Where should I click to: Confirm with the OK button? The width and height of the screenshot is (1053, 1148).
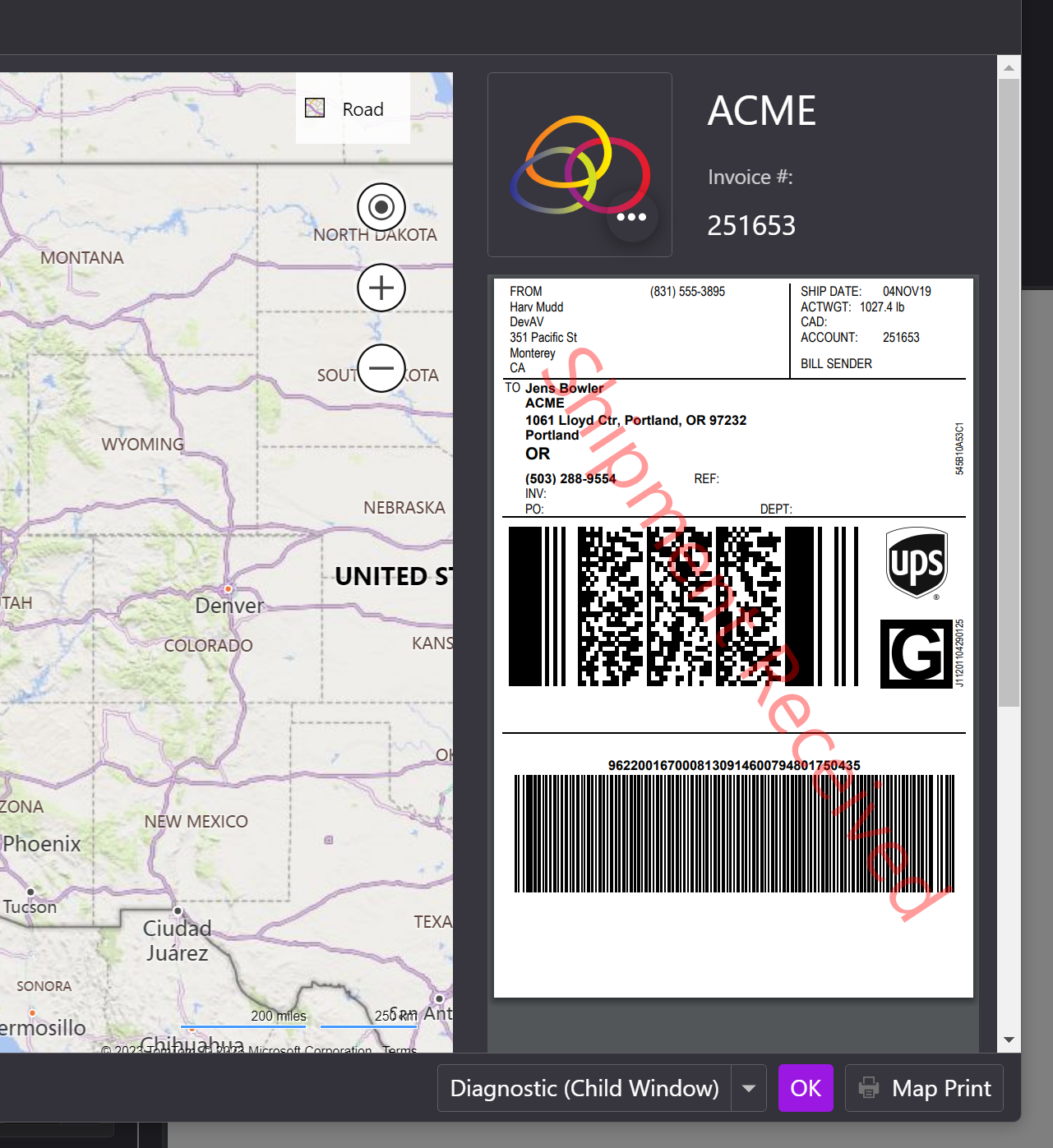[x=806, y=1088]
